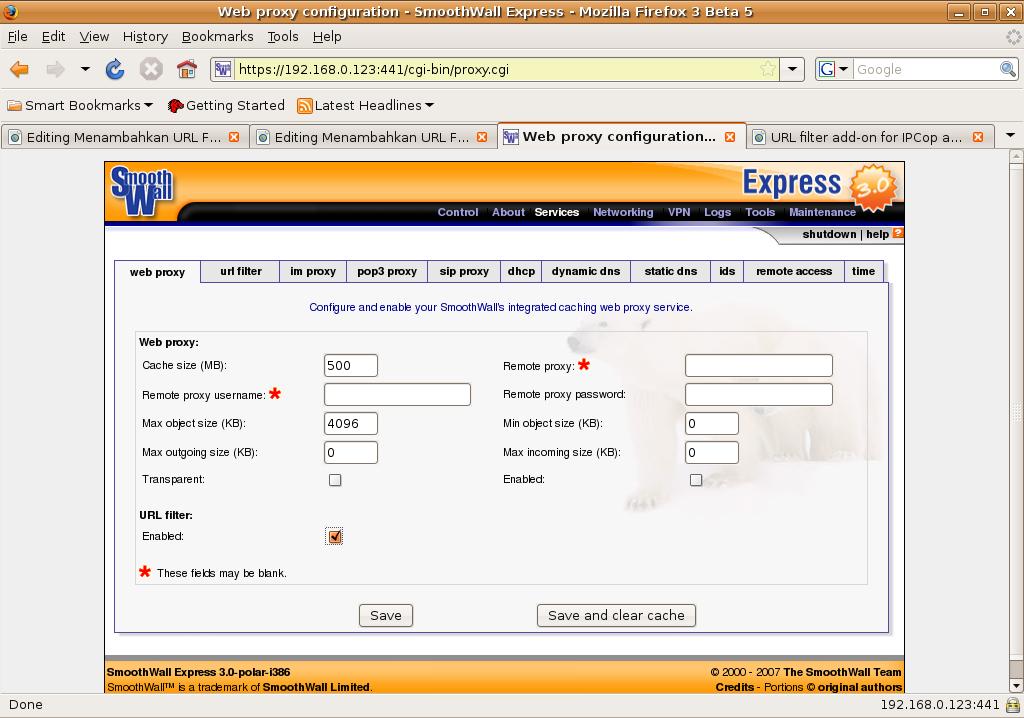This screenshot has height=718, width=1024.
Task: Enable the Transparent proxy checkbox
Action: click(x=335, y=480)
